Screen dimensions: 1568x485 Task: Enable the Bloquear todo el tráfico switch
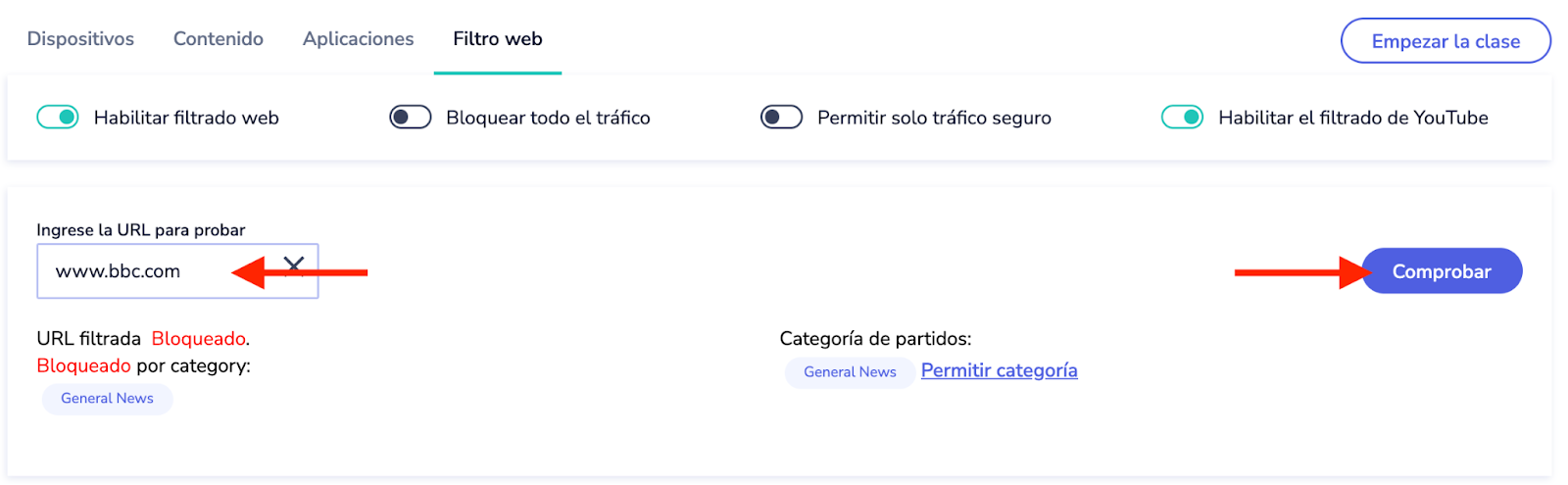[411, 118]
